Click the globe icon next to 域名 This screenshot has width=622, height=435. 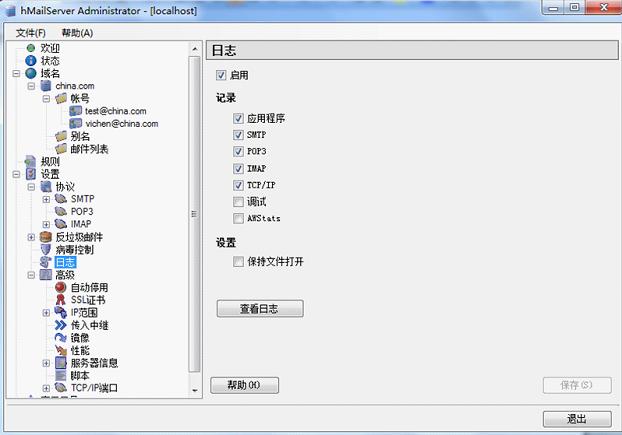31,73
